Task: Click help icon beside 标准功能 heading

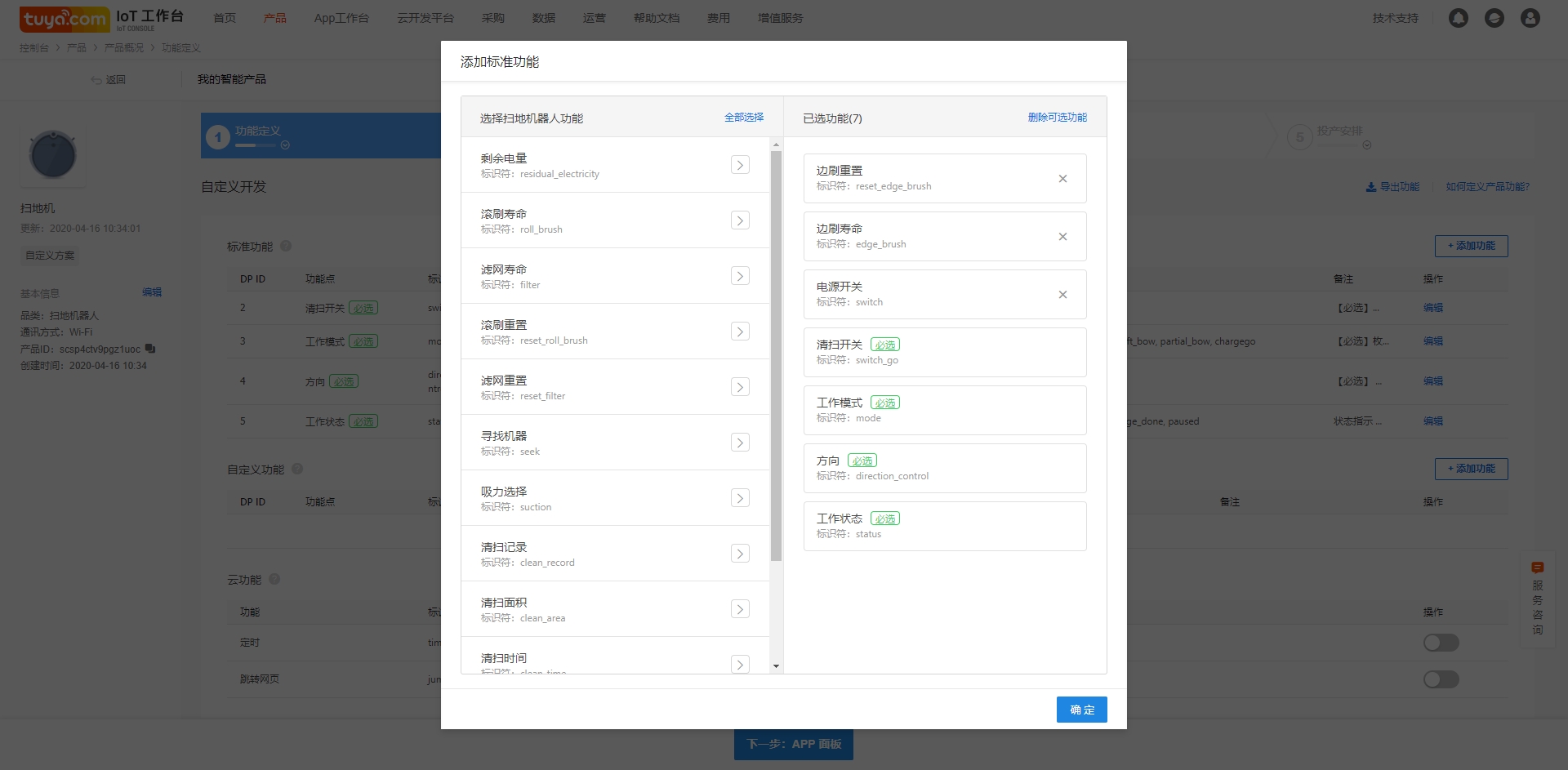Action: (x=286, y=246)
